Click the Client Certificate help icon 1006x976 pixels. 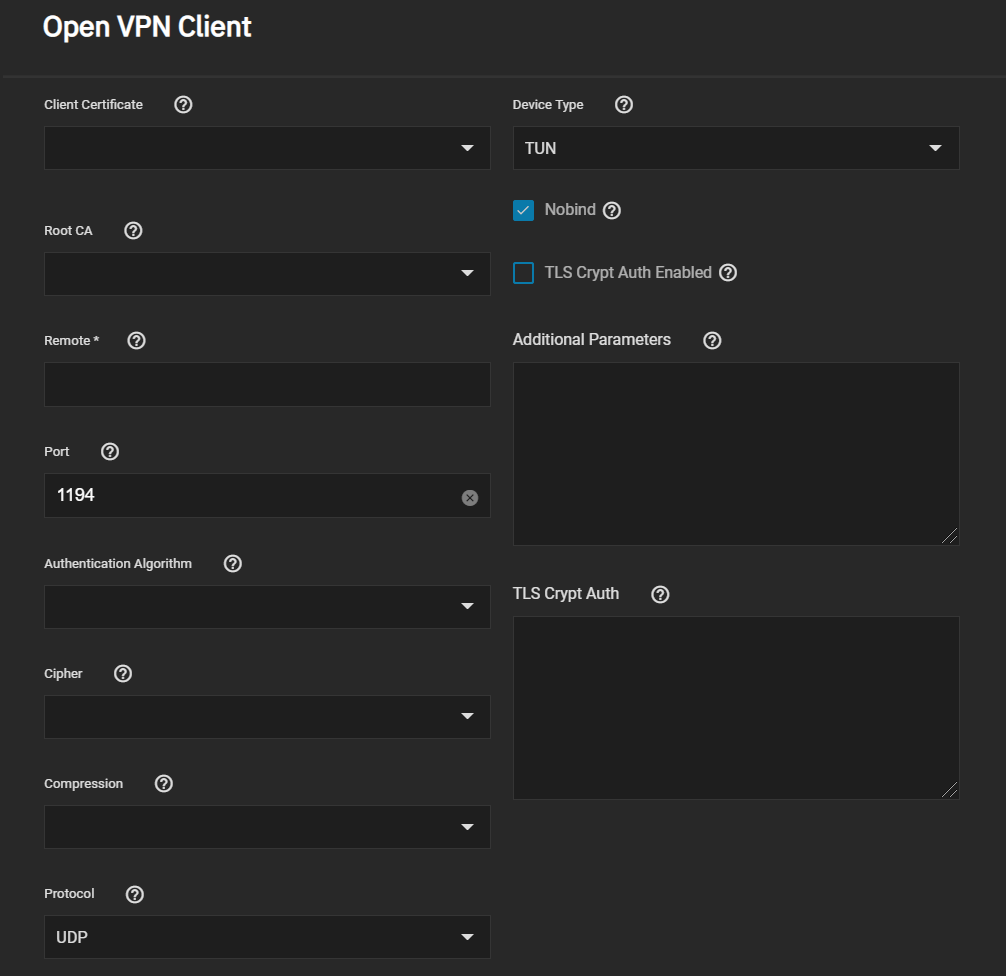click(x=183, y=105)
